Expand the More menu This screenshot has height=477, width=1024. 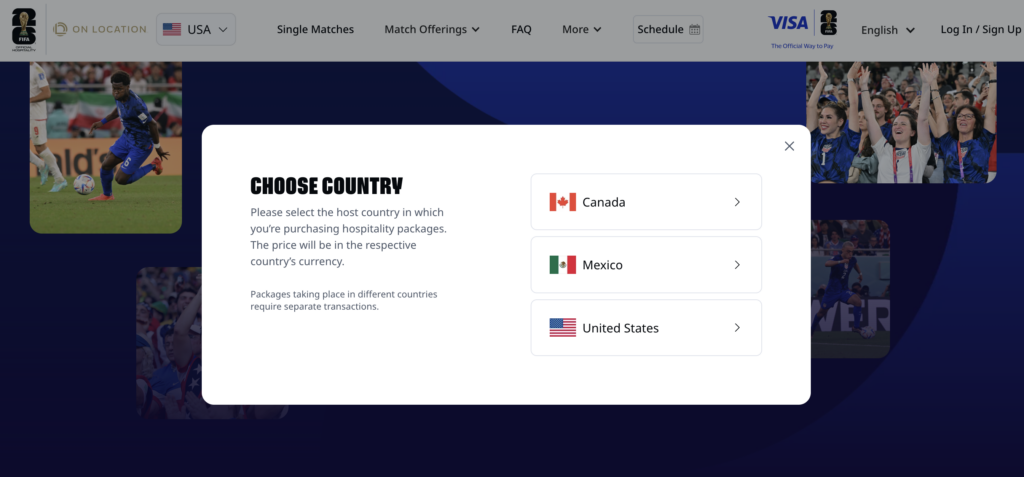(x=581, y=30)
